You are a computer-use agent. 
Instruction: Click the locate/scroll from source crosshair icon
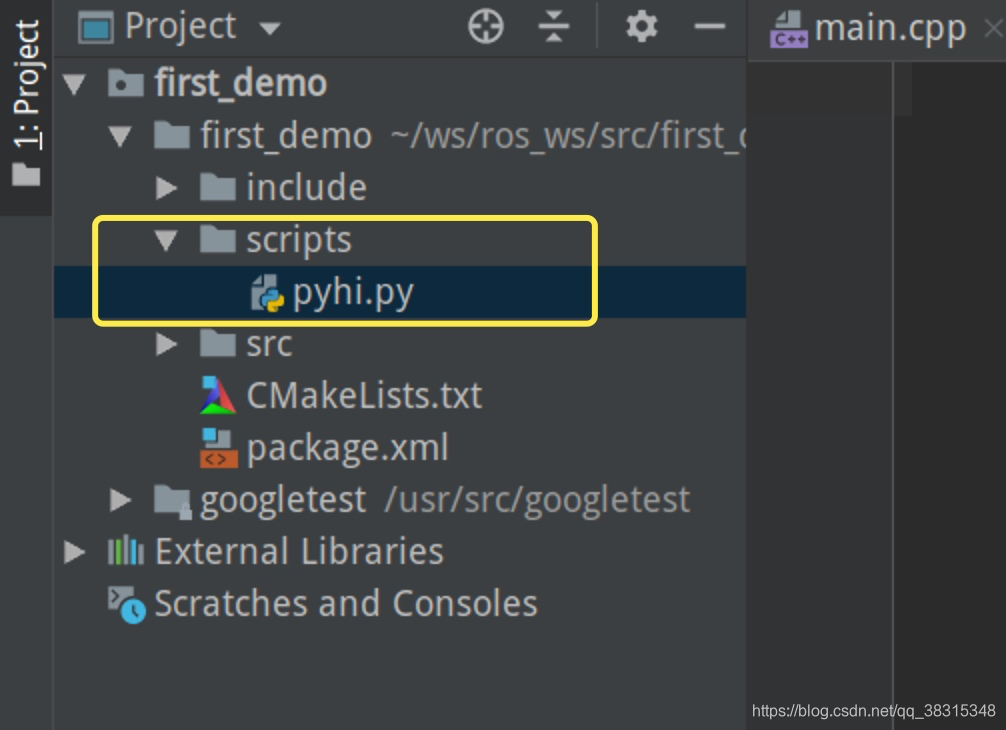(486, 27)
